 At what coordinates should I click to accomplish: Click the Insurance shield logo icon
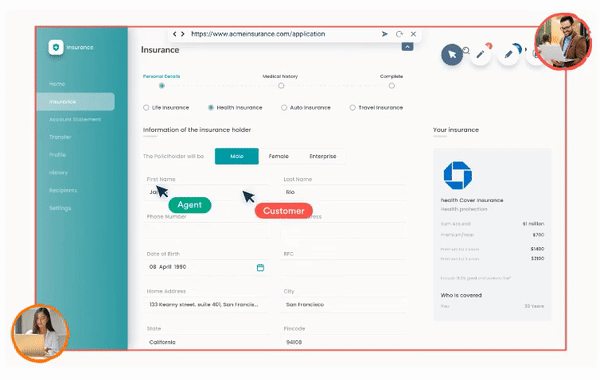tap(56, 47)
